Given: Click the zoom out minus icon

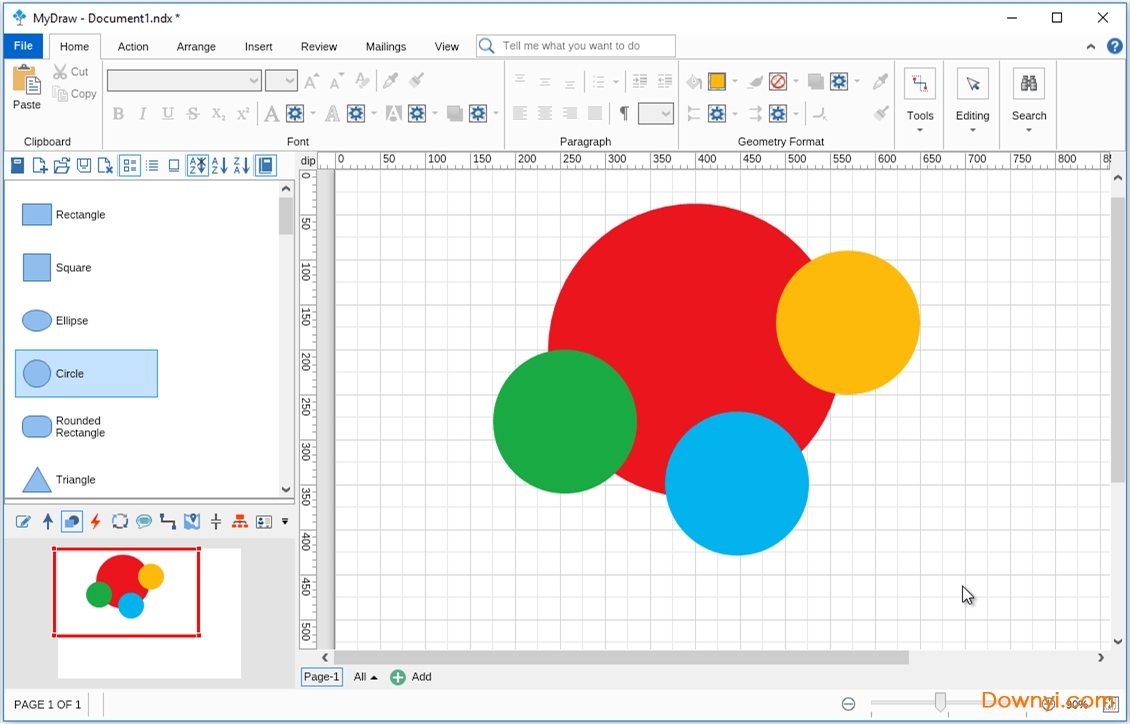Looking at the screenshot, I should coord(848,704).
